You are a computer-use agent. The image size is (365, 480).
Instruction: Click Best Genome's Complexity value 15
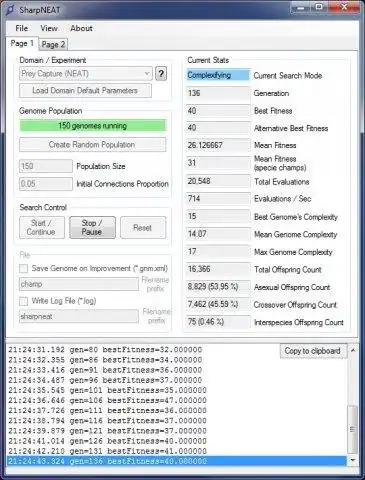218,216
